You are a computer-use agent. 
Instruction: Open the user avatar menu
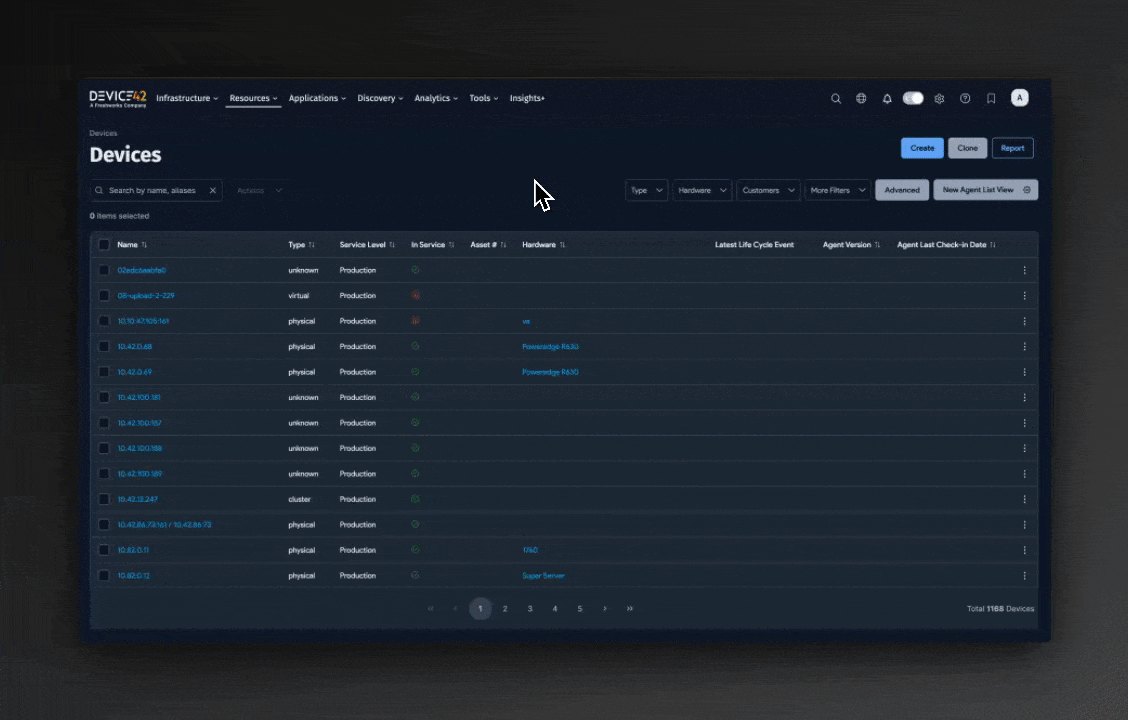point(1019,97)
